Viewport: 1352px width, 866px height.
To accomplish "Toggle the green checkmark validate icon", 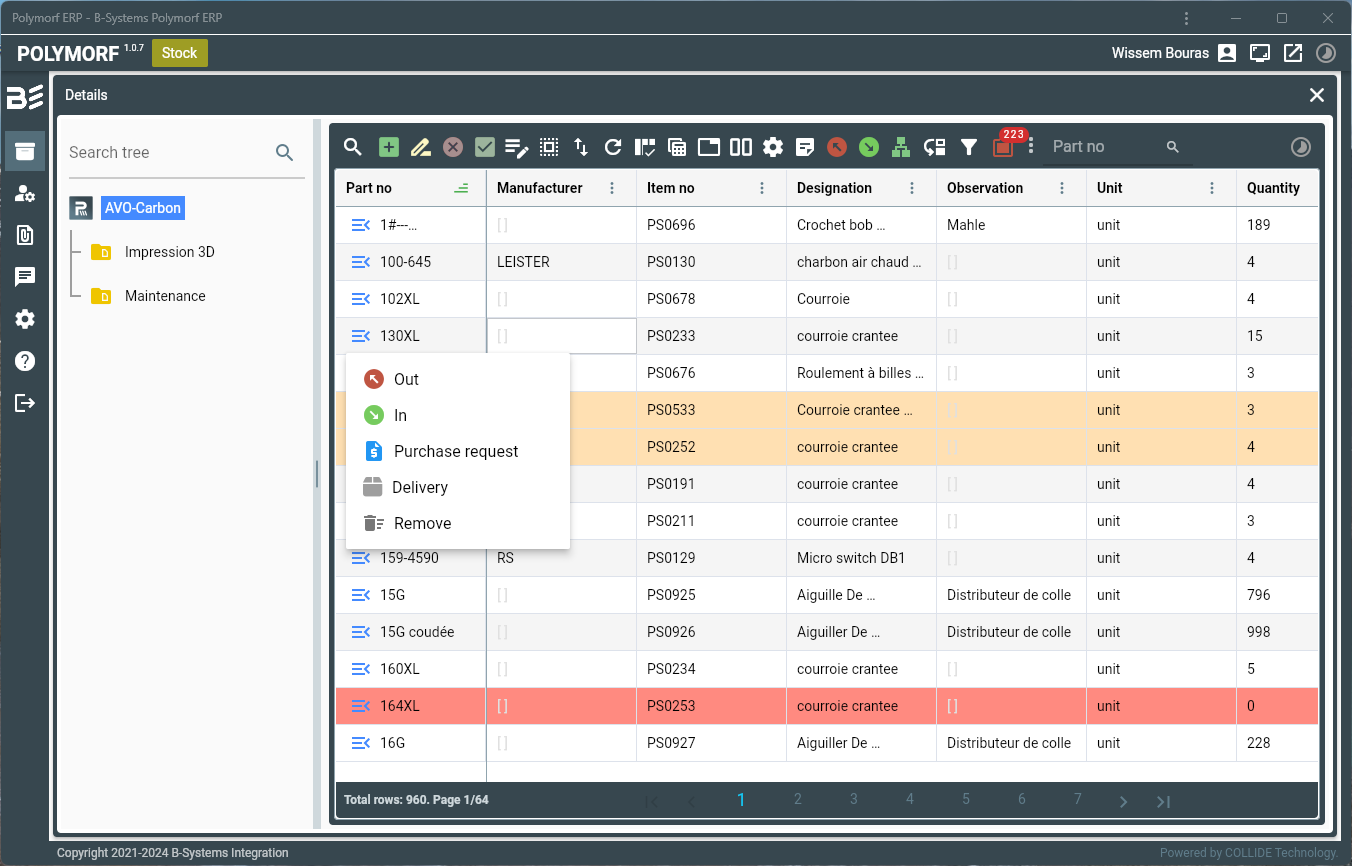I will point(485,147).
